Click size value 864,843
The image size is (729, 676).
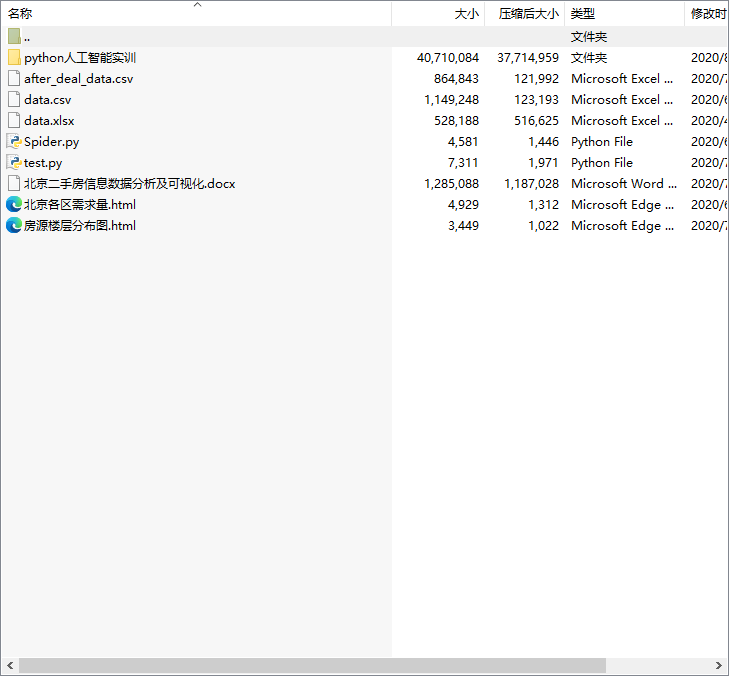[x=456, y=79]
